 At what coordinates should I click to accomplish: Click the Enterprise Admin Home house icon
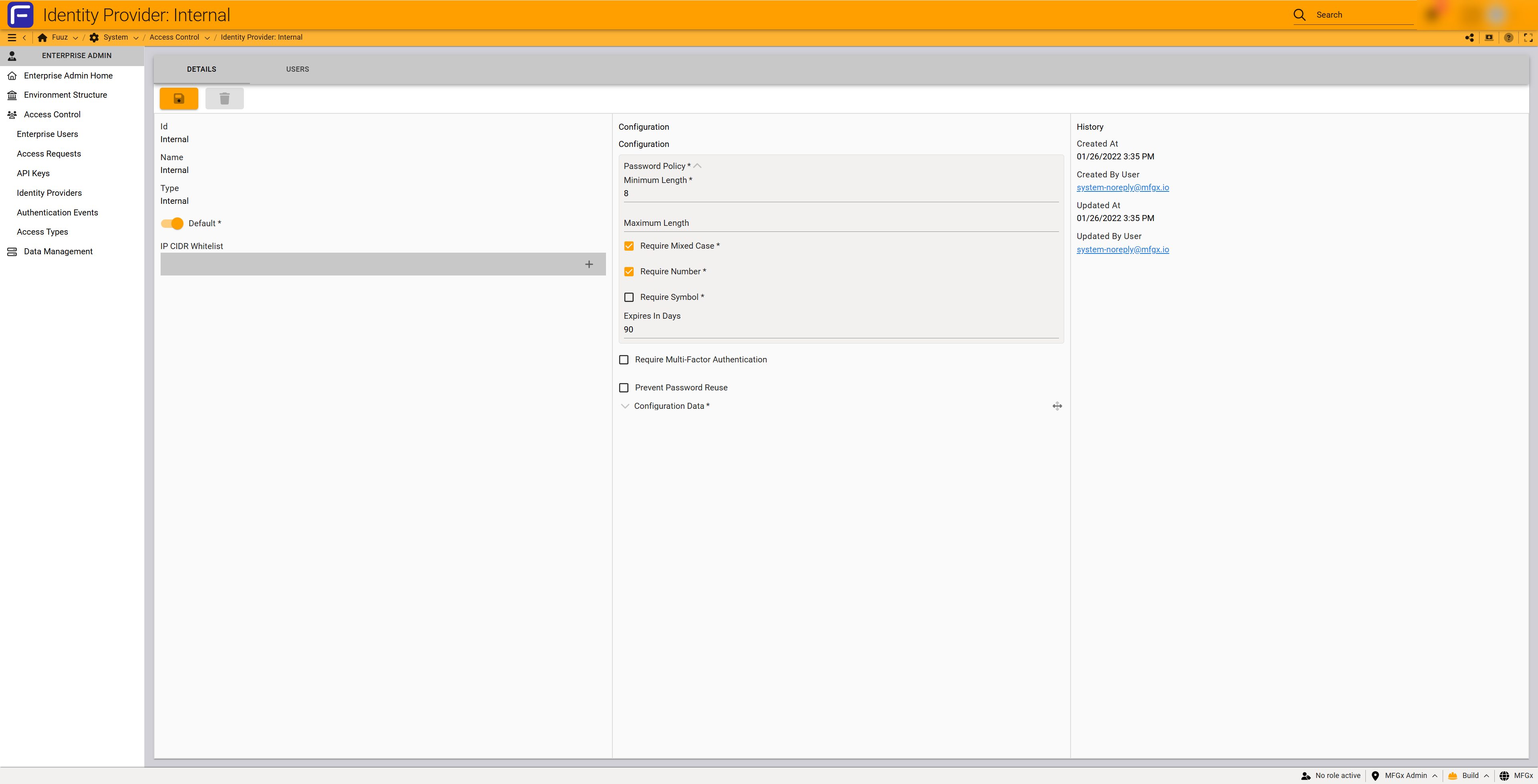[x=12, y=76]
